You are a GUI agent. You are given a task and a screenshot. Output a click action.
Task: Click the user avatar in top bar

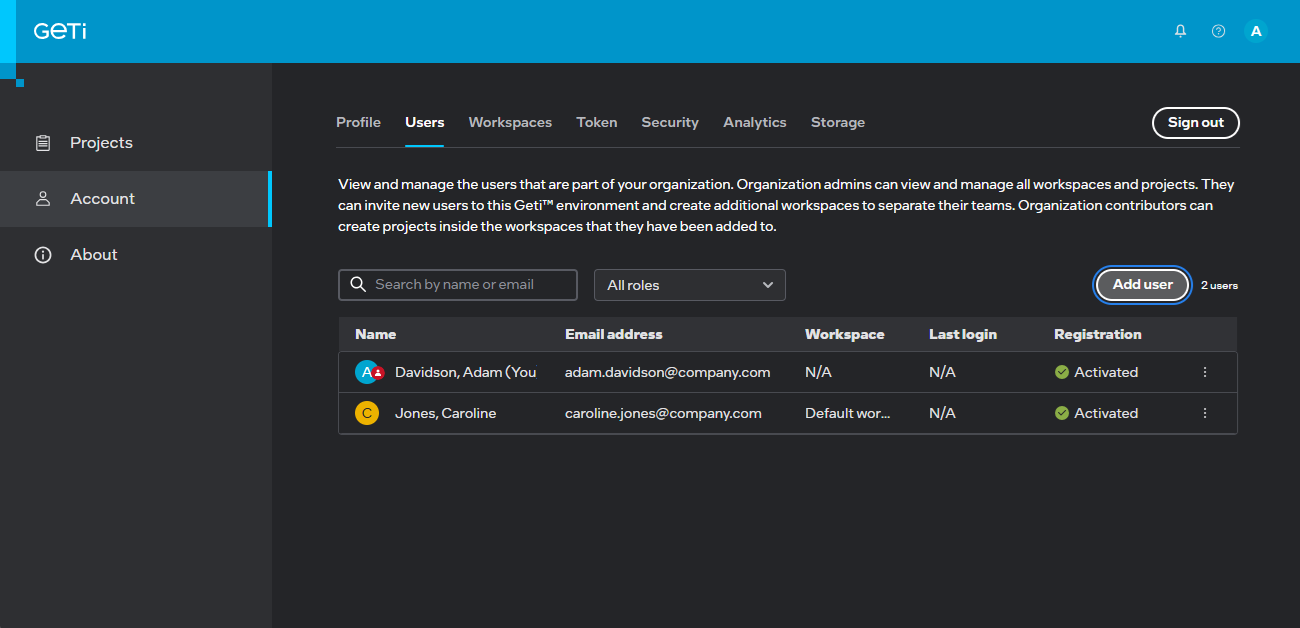coord(1256,31)
